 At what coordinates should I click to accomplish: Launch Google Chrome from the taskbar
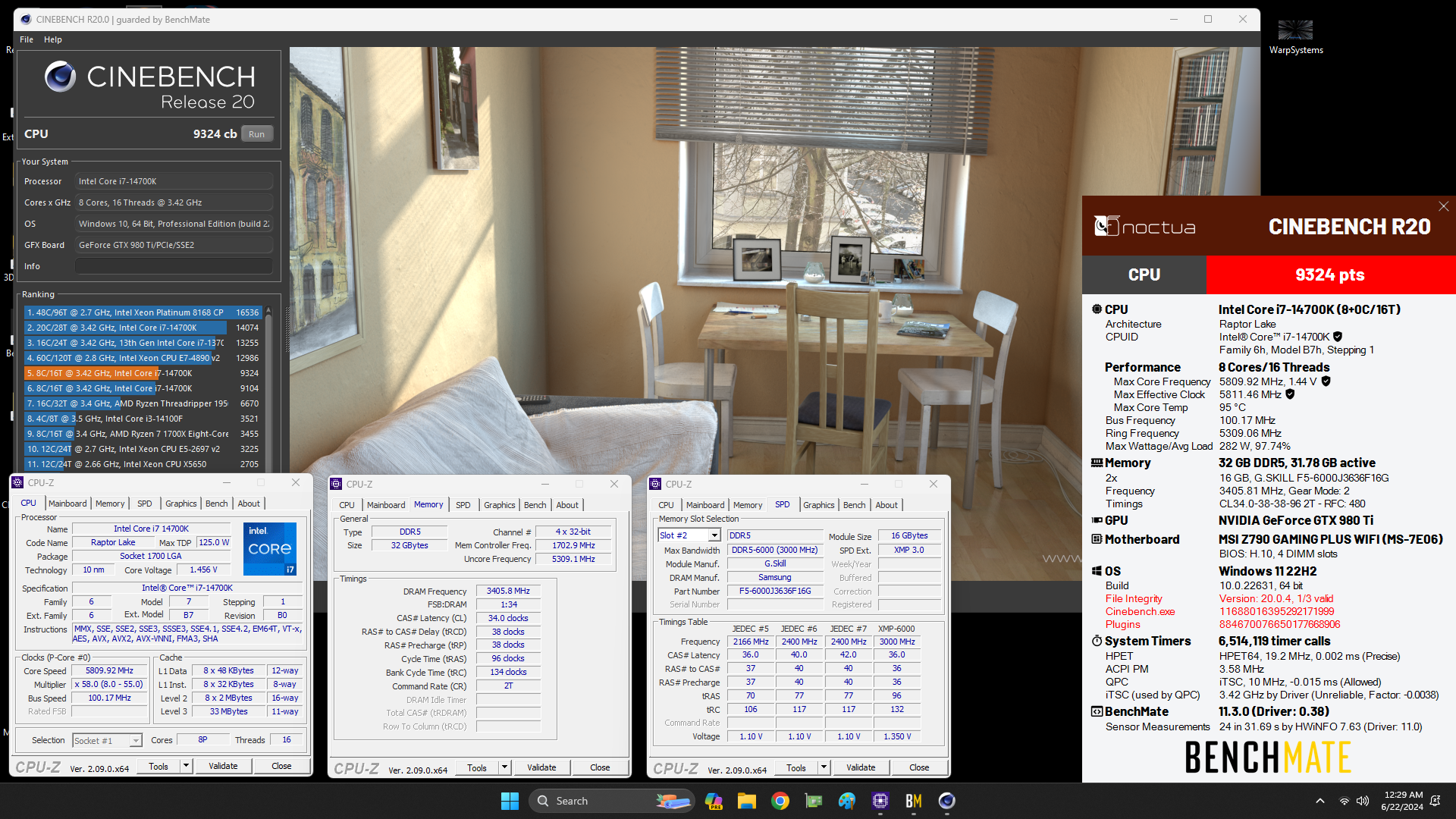(x=780, y=801)
